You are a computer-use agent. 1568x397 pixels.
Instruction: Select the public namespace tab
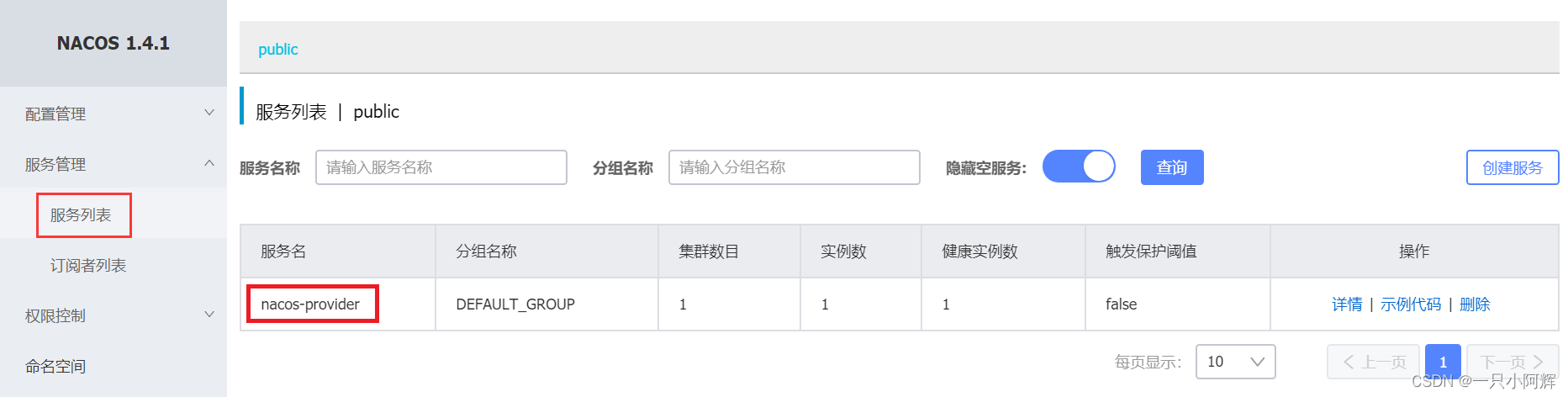pyautogui.click(x=278, y=50)
